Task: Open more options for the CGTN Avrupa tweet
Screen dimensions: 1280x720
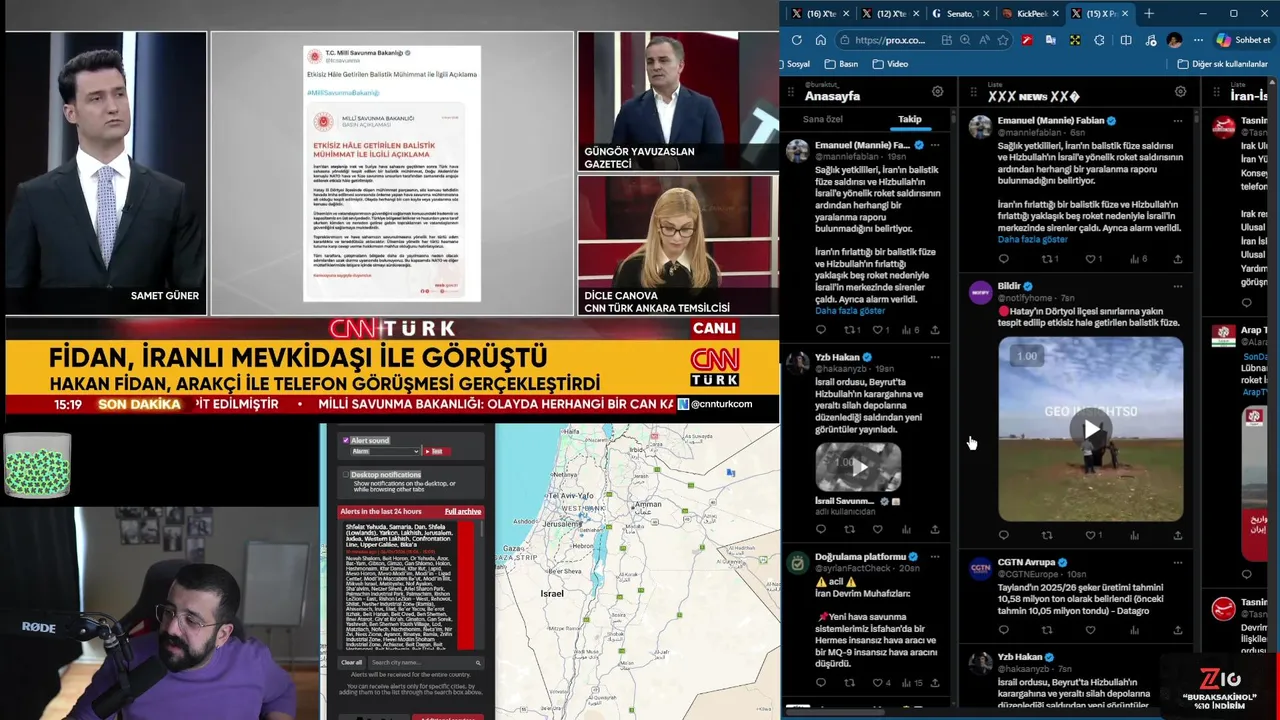Action: (1177, 562)
